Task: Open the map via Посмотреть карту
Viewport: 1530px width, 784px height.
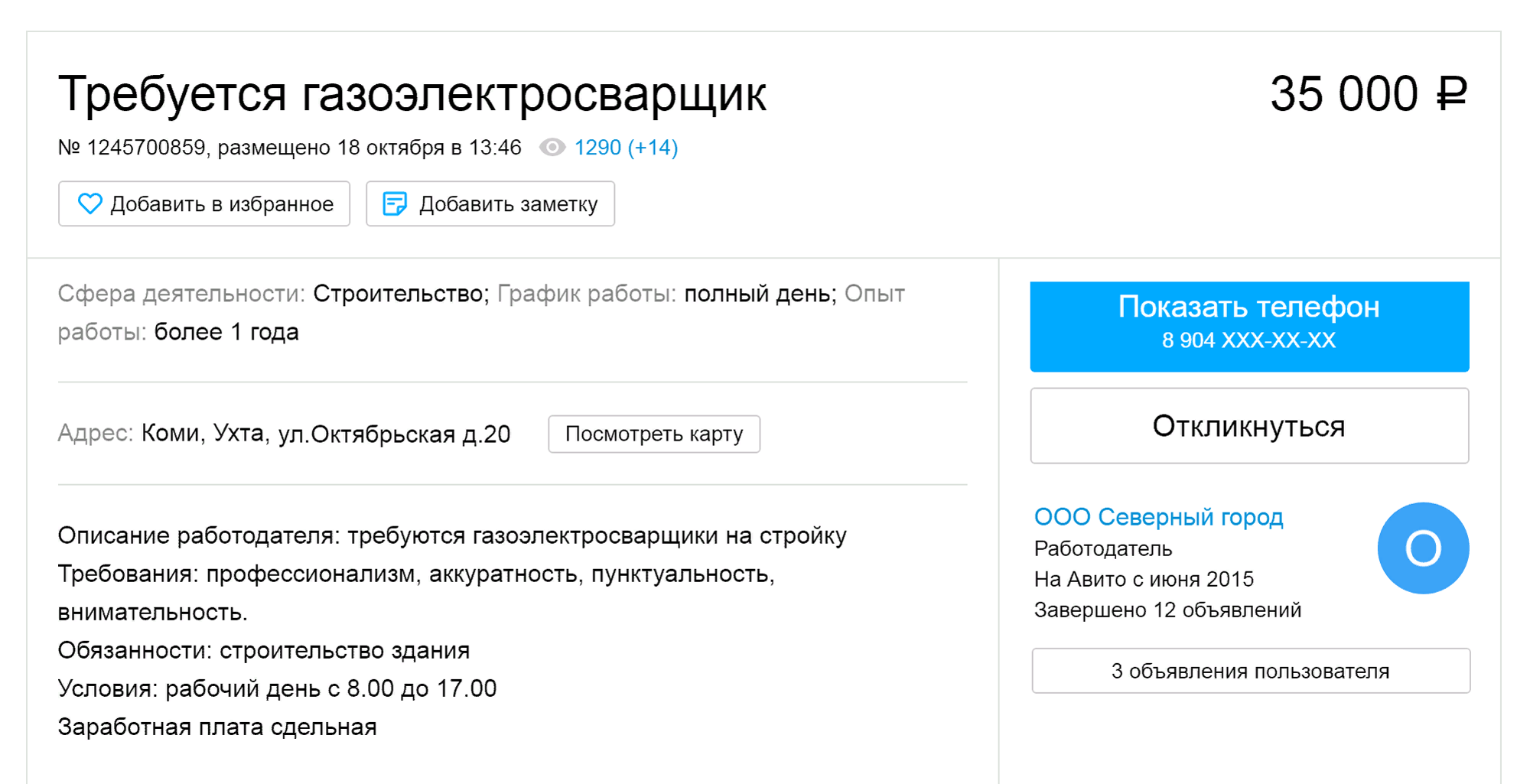Action: click(654, 434)
